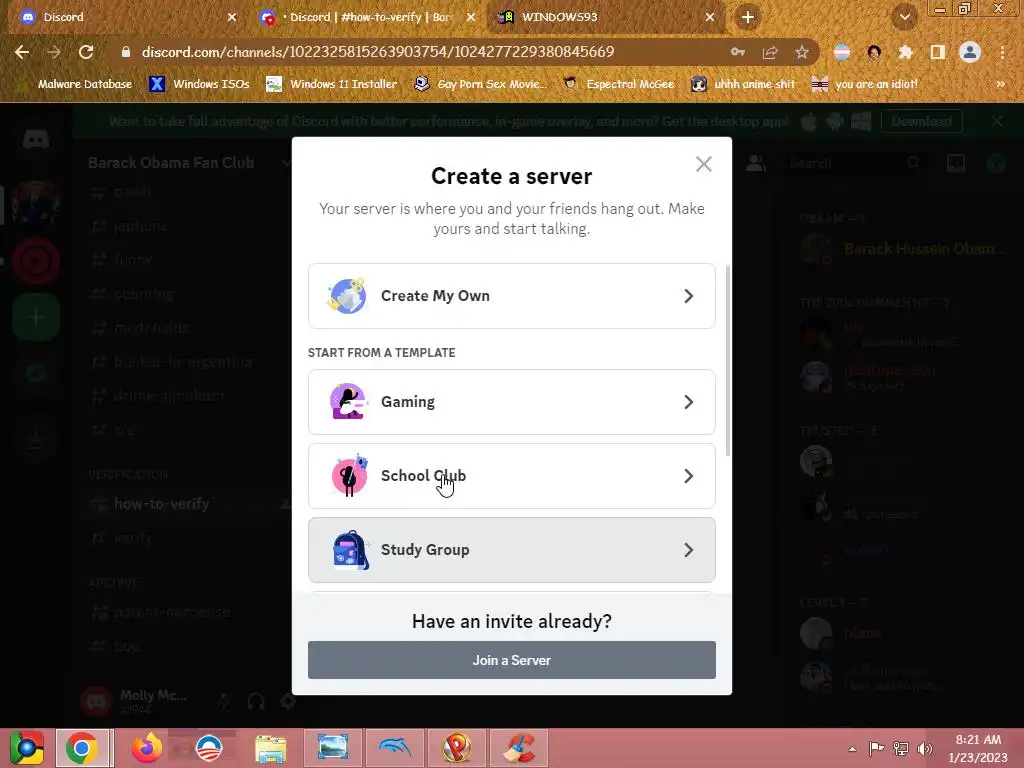Open the Extensions puzzle icon
Image resolution: width=1024 pixels, height=768 pixels.
click(x=905, y=52)
